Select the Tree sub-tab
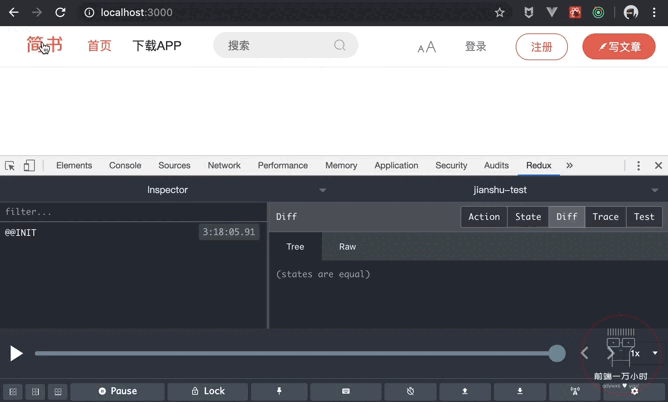Image resolution: width=668 pixels, height=402 pixels. coord(295,247)
